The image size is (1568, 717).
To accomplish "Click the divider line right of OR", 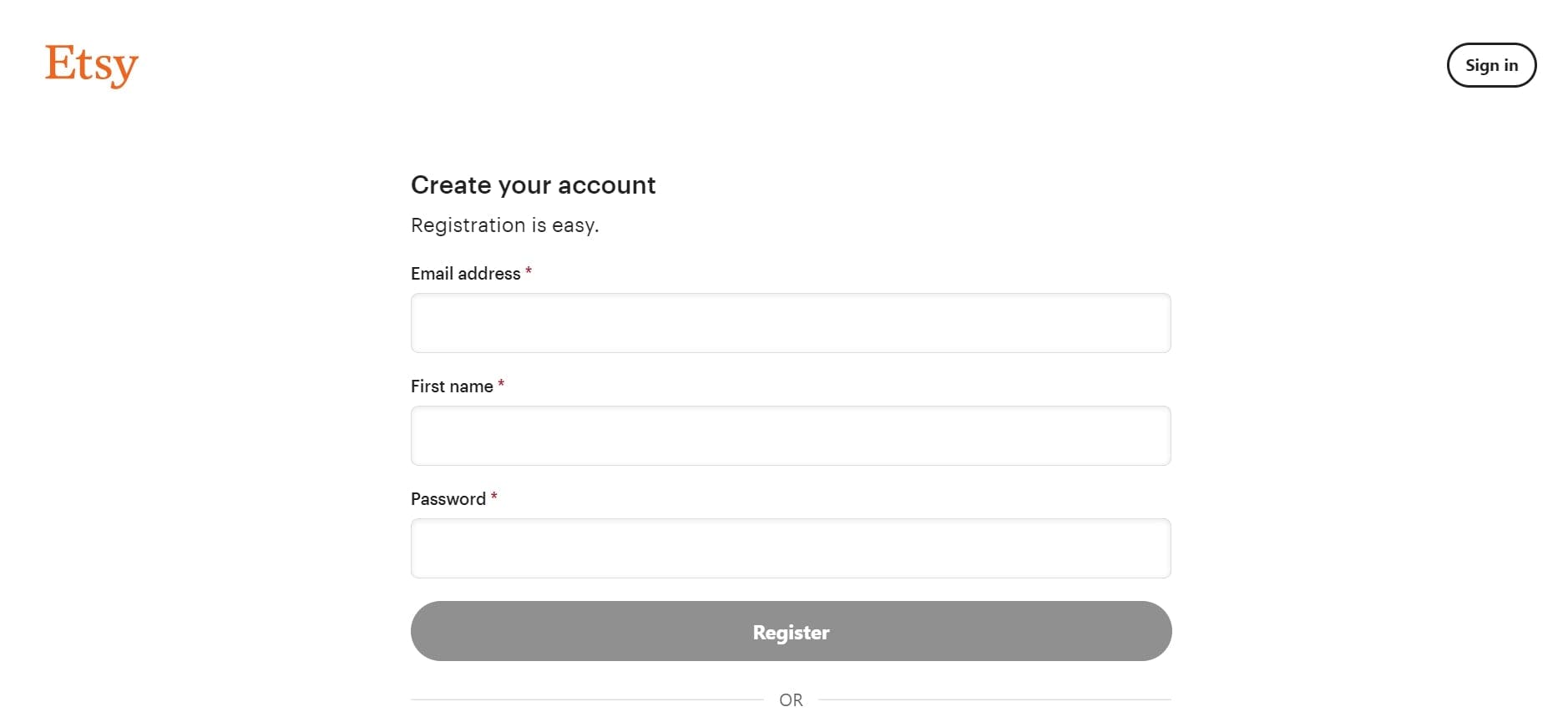I will point(995,699).
